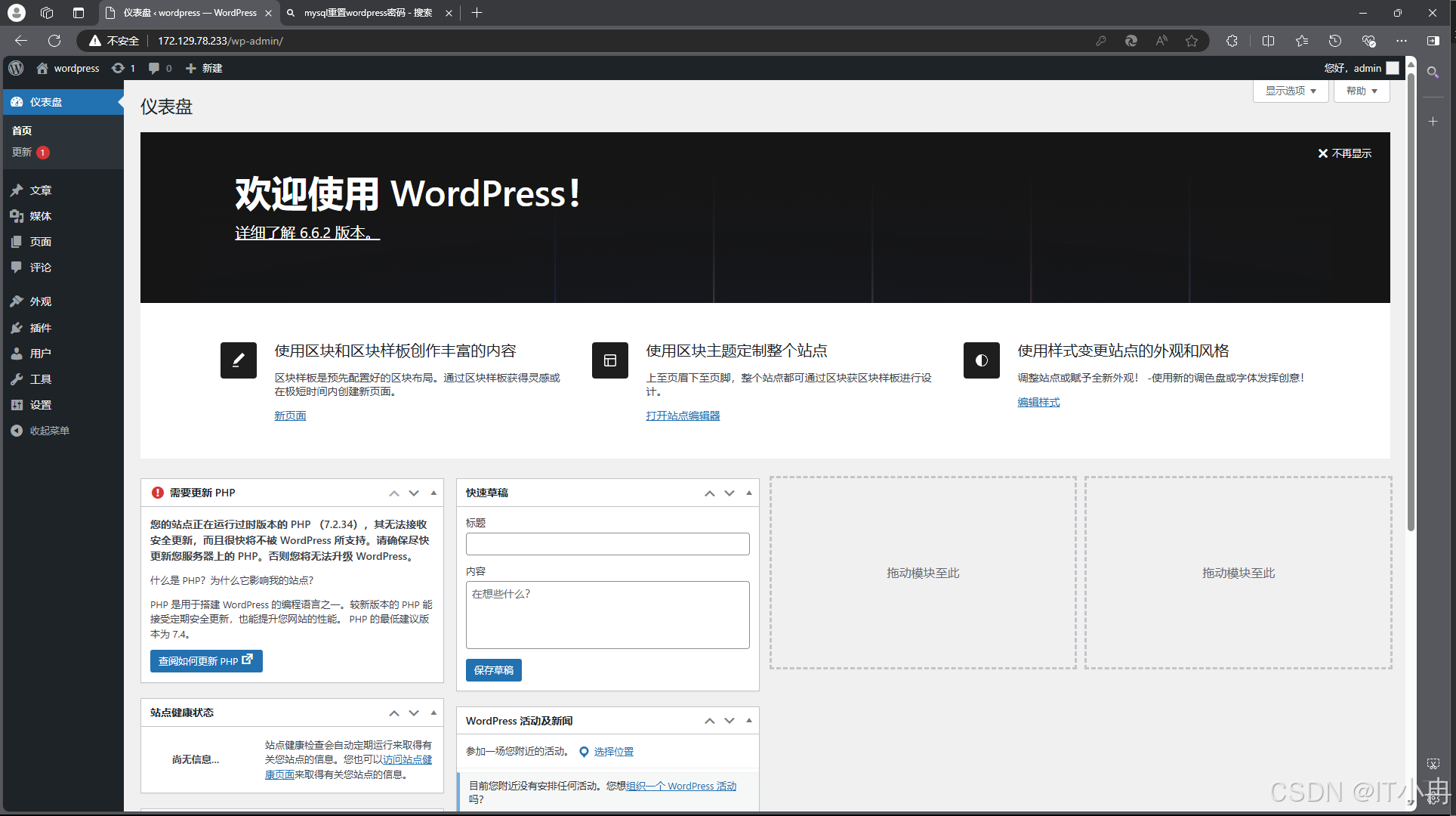Image resolution: width=1456 pixels, height=816 pixels.
Task: Click the 标题 input in 快速草稿
Action: (607, 543)
